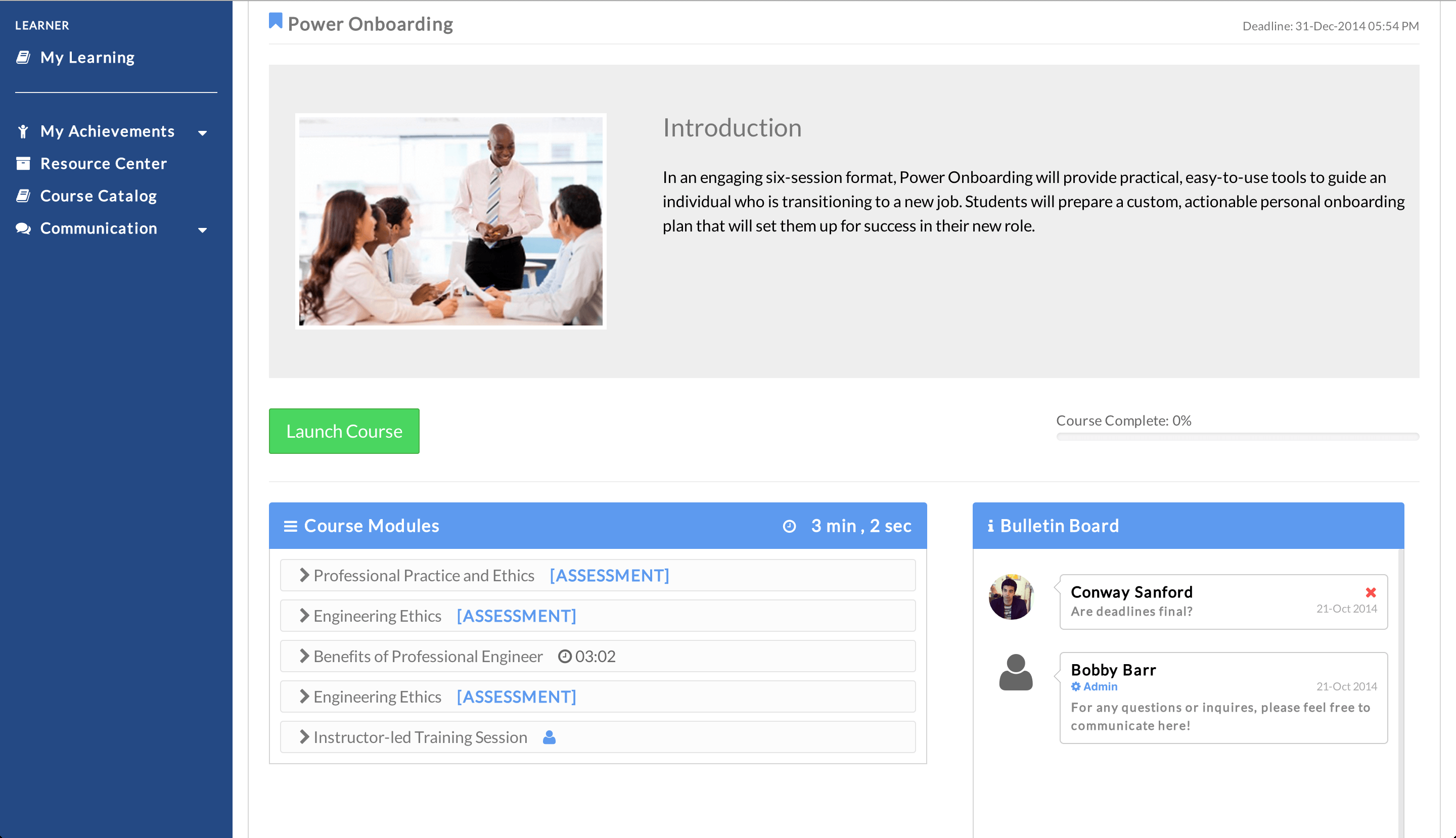
Task: Click the Course Complete progress bar
Action: (1238, 437)
